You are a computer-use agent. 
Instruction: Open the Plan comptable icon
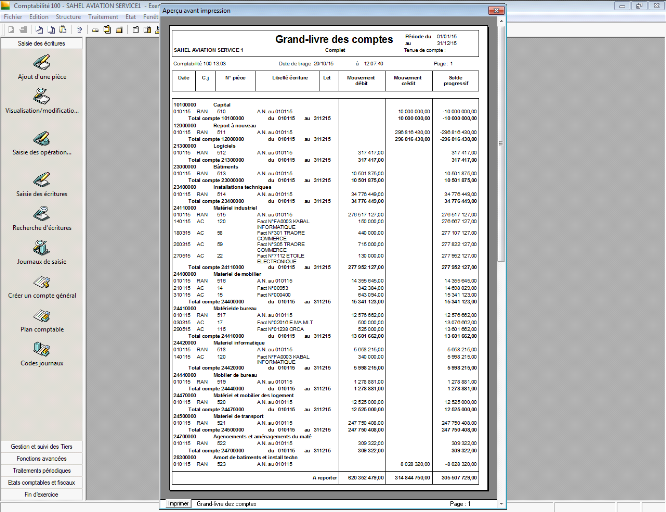coord(42,315)
